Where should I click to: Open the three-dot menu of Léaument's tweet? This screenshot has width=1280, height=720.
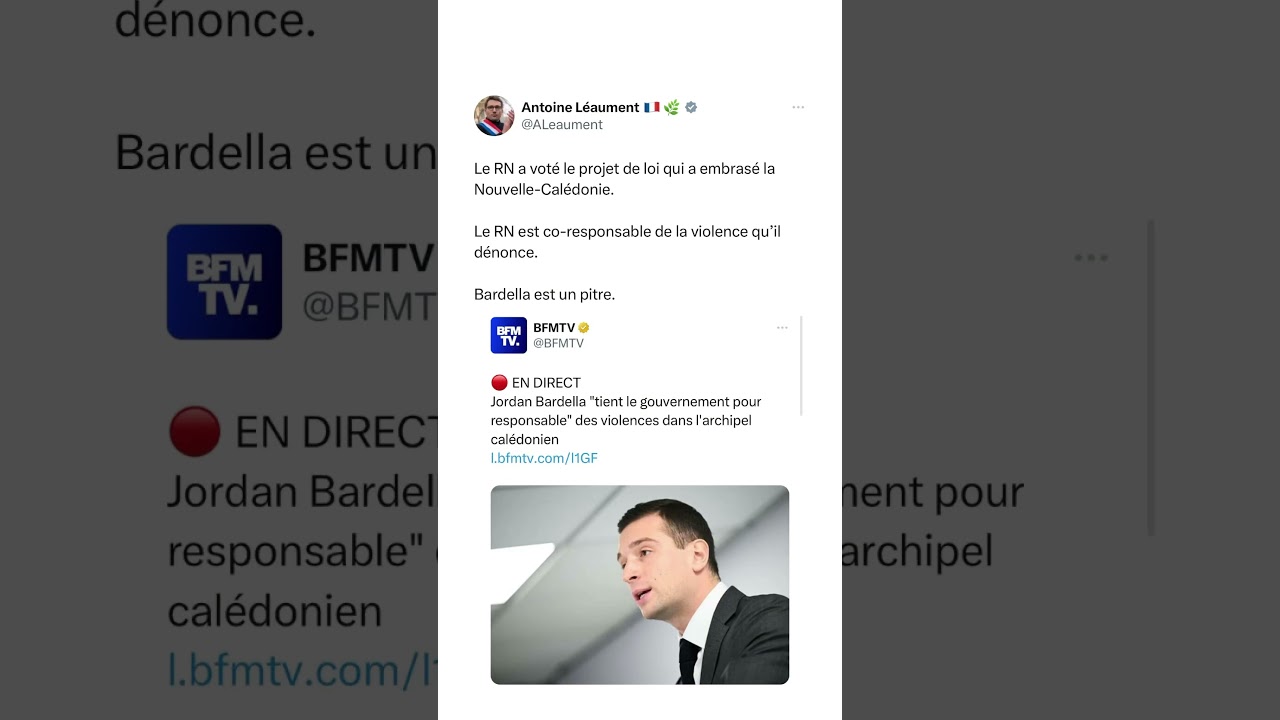798,107
